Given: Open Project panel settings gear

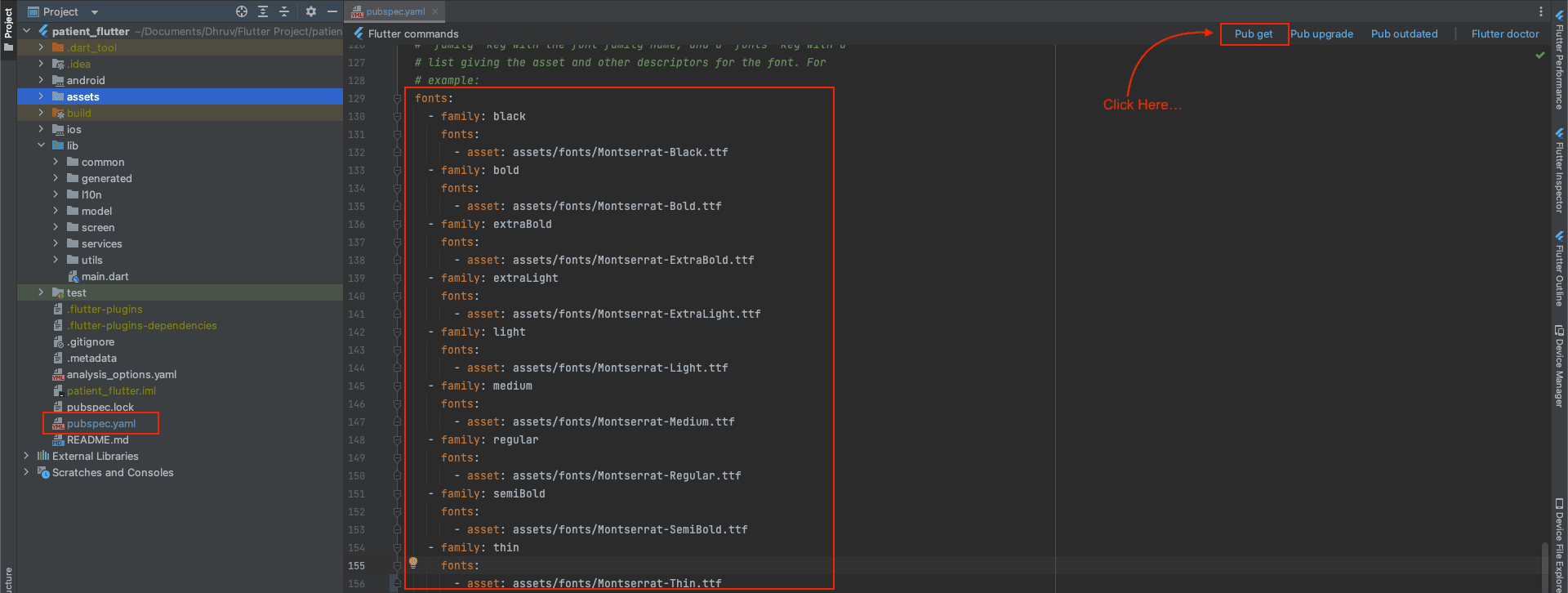Looking at the screenshot, I should point(310,11).
